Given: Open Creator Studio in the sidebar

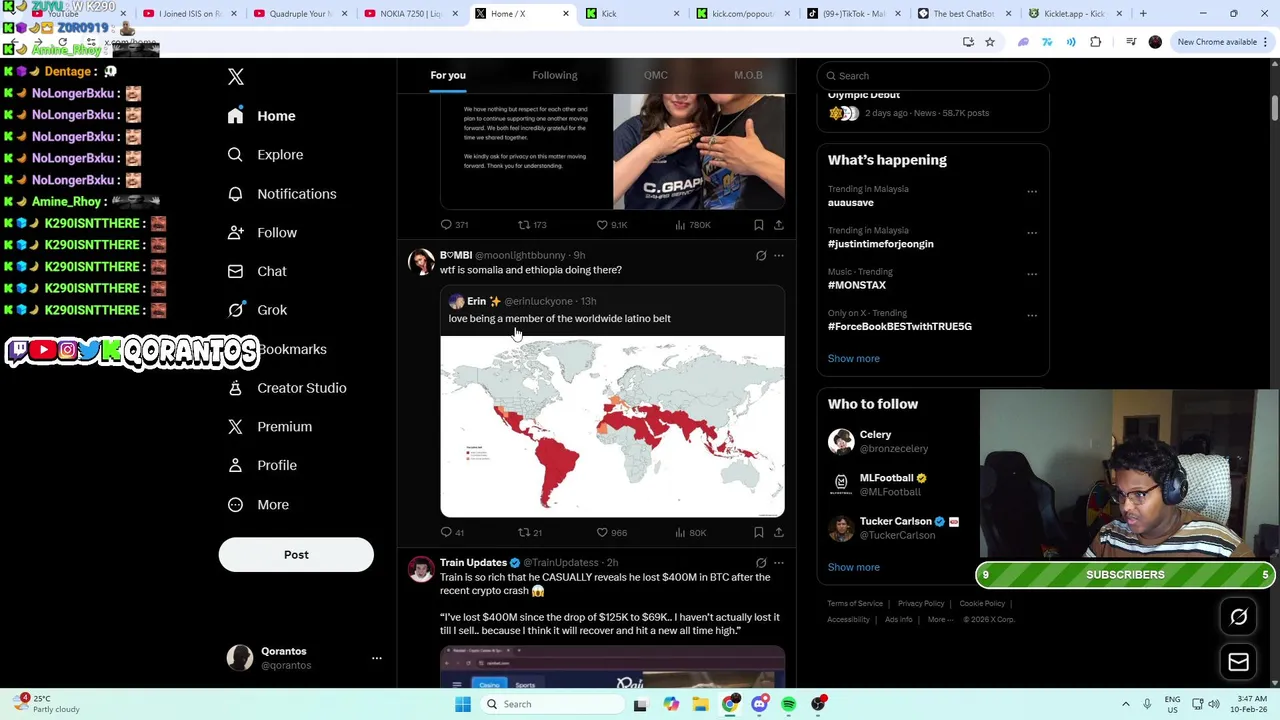Looking at the screenshot, I should (x=287, y=388).
